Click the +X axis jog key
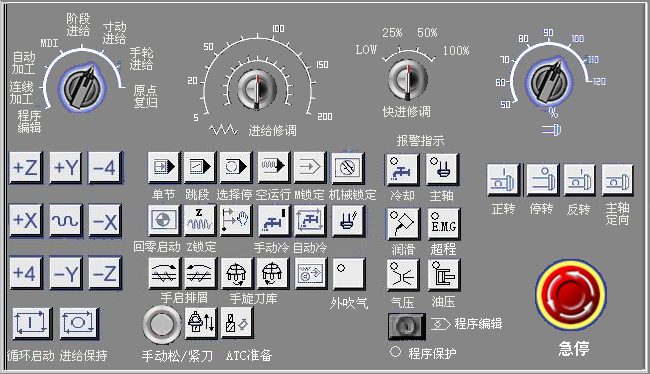Image resolution: width=650 pixels, height=374 pixels. [x=25, y=220]
